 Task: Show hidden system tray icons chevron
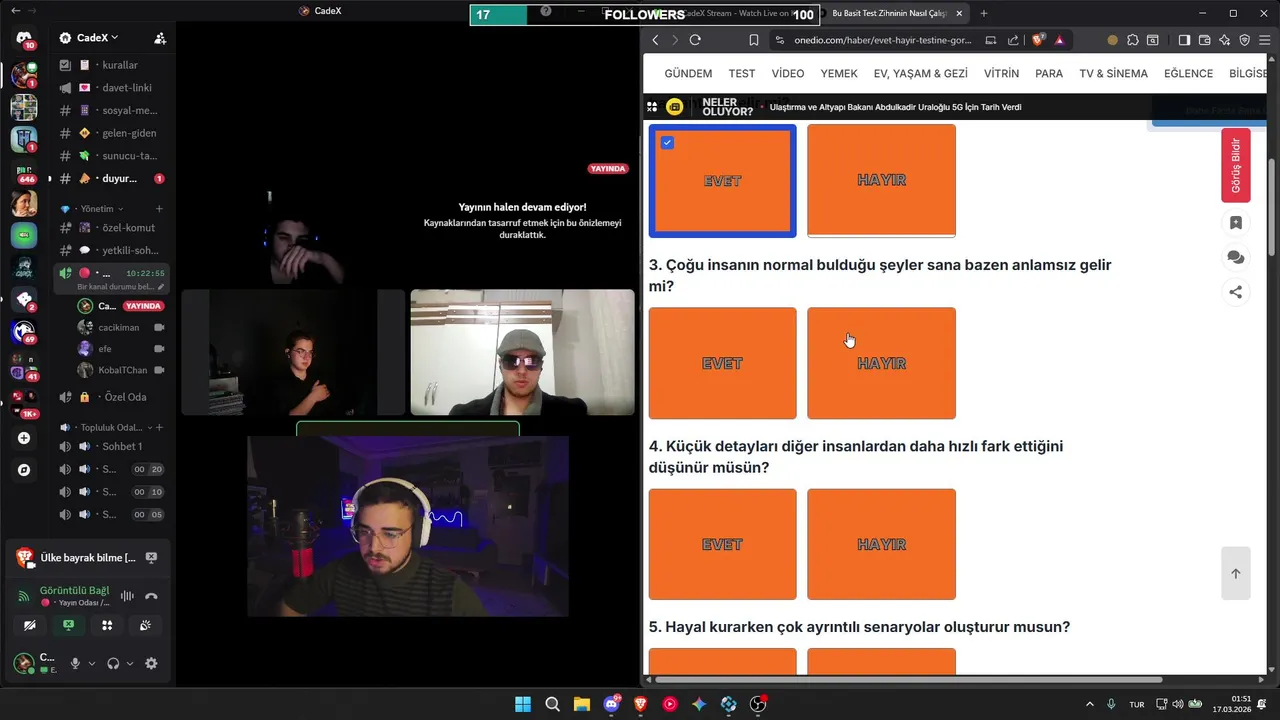point(1090,704)
